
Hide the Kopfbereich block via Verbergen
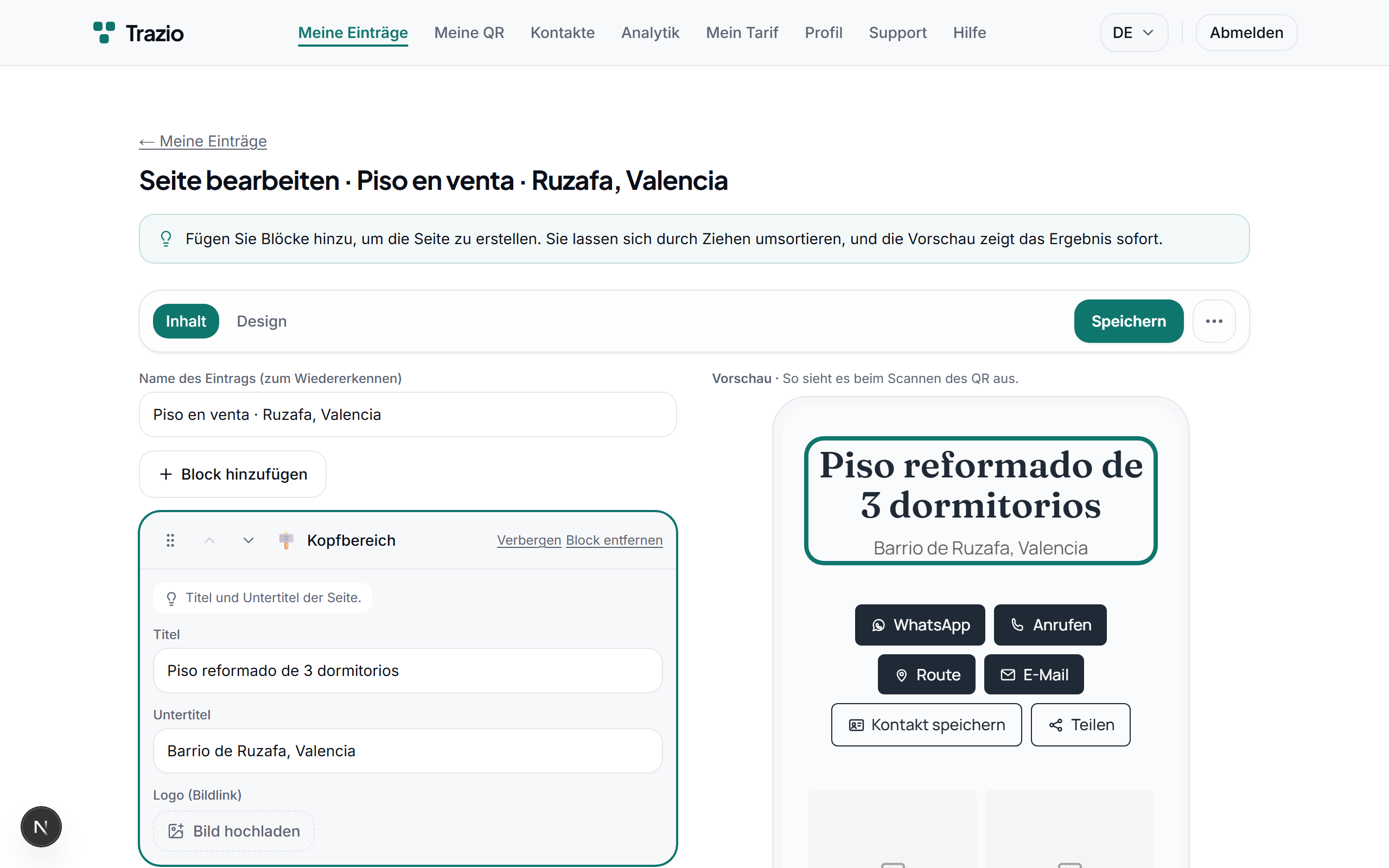tap(528, 540)
